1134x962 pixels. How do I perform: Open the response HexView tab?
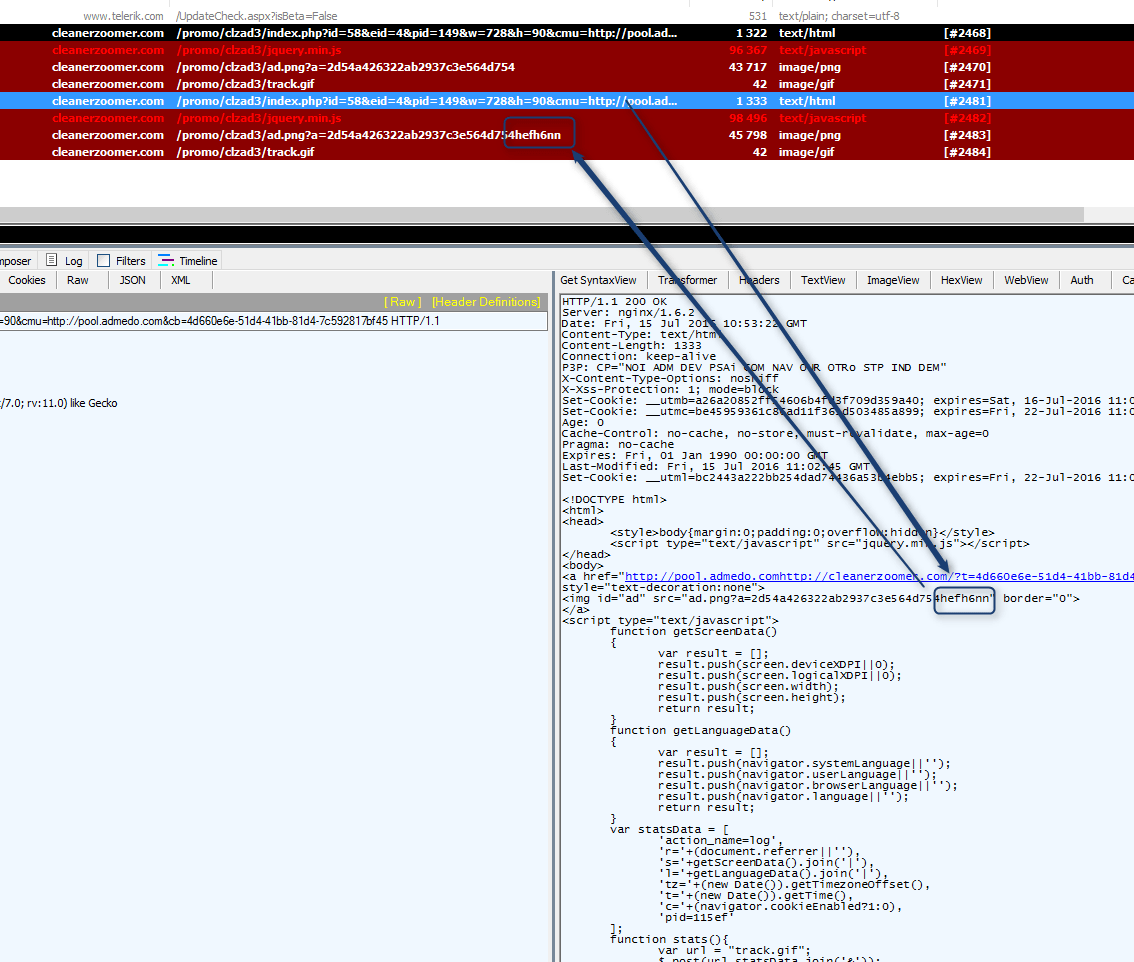pos(961,280)
